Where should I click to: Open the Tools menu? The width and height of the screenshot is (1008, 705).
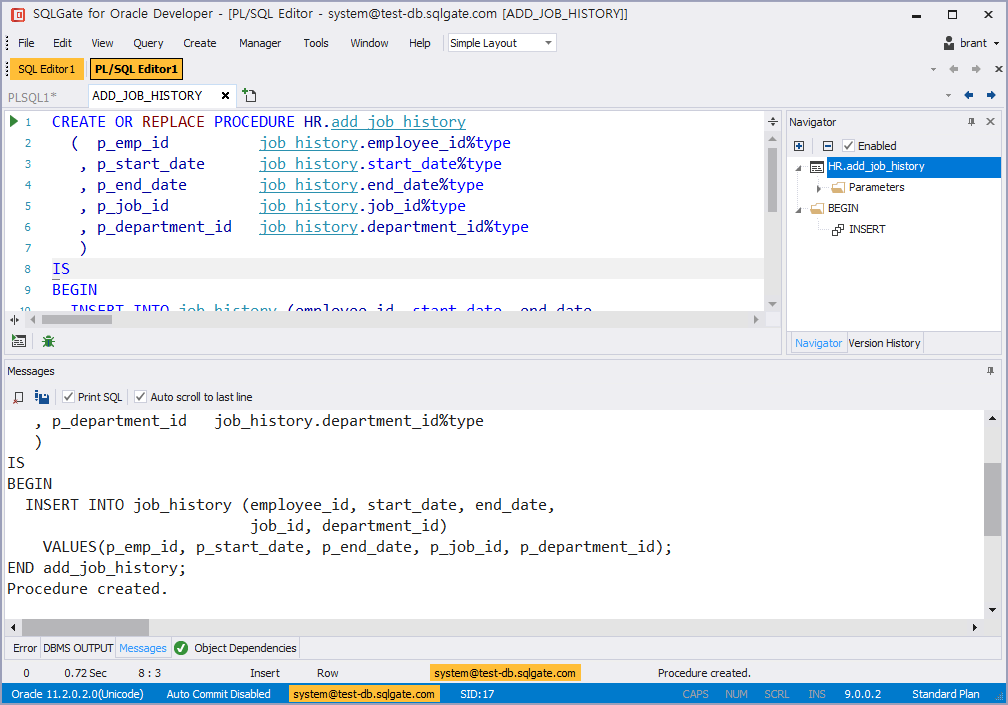click(x=316, y=43)
